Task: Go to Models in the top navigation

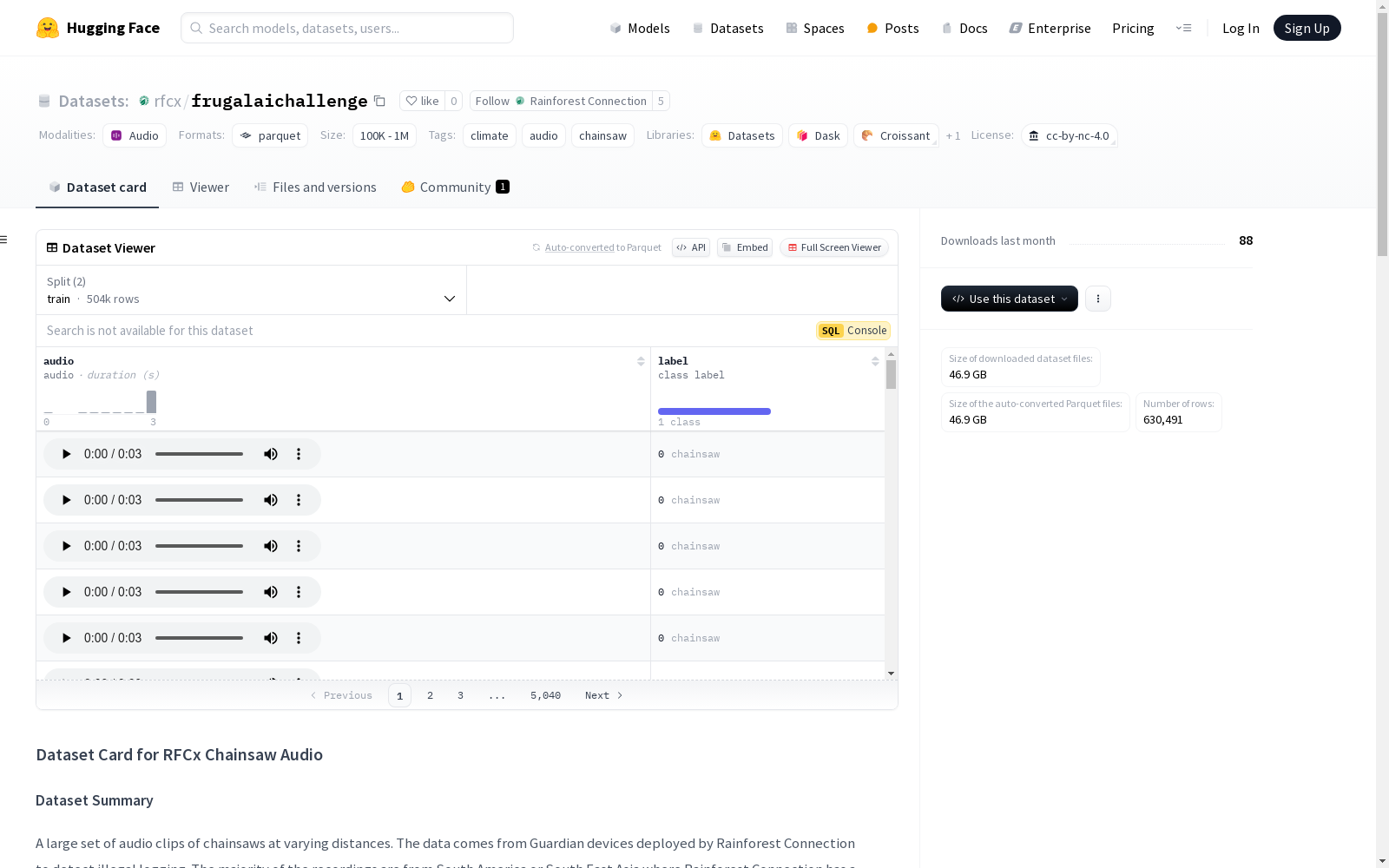Action: pyautogui.click(x=640, y=28)
